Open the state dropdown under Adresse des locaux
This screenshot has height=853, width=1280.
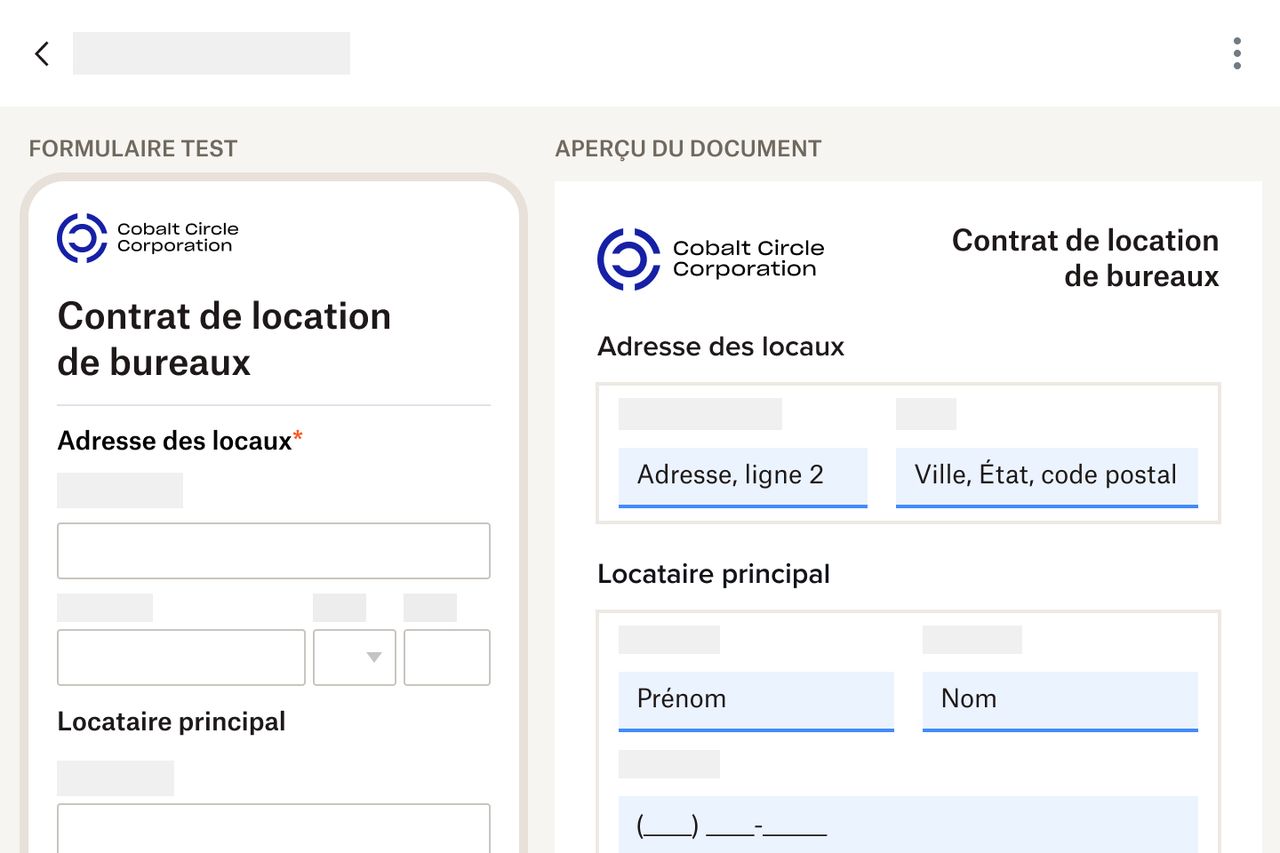pyautogui.click(x=355, y=657)
